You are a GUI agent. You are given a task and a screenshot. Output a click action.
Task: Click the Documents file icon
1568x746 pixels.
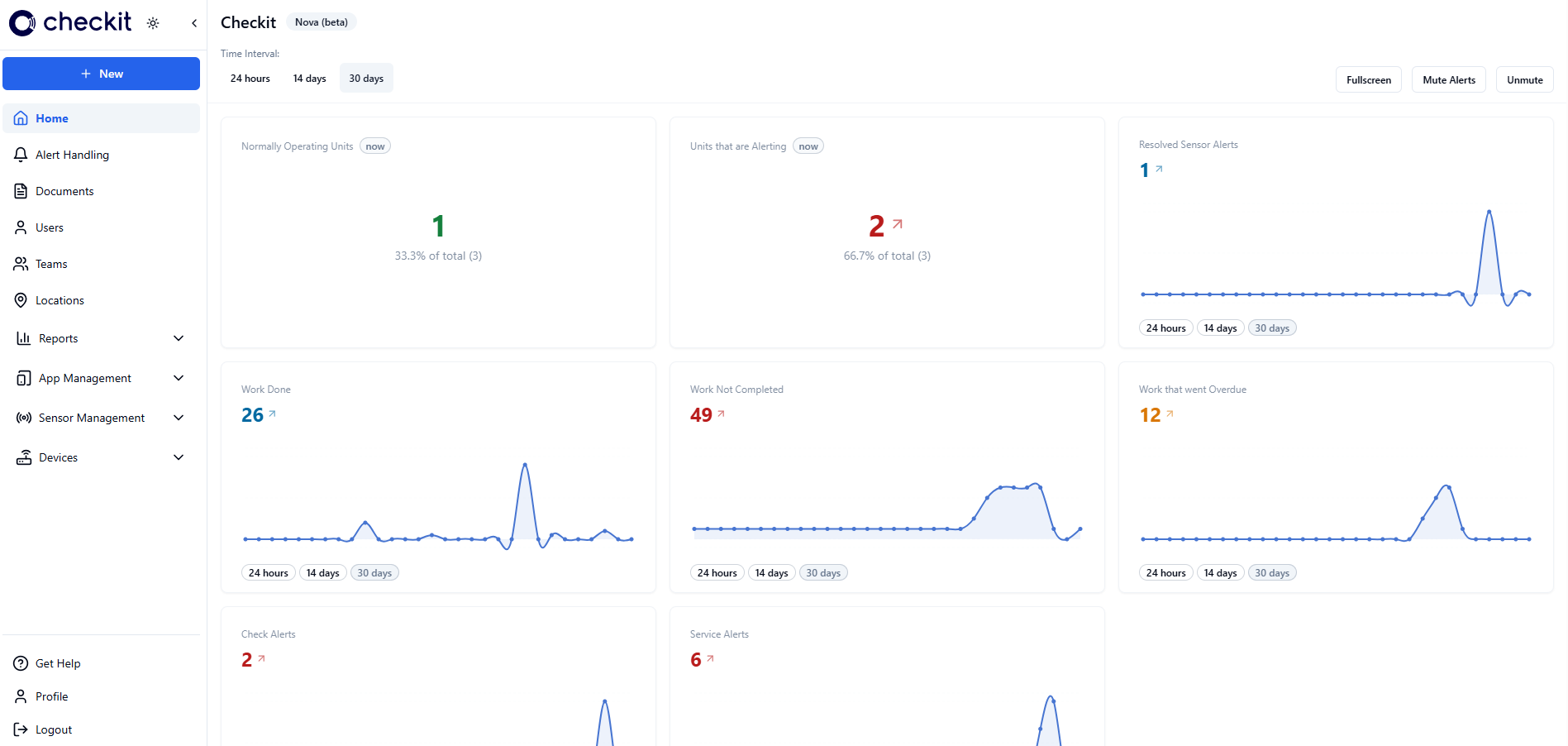point(21,191)
